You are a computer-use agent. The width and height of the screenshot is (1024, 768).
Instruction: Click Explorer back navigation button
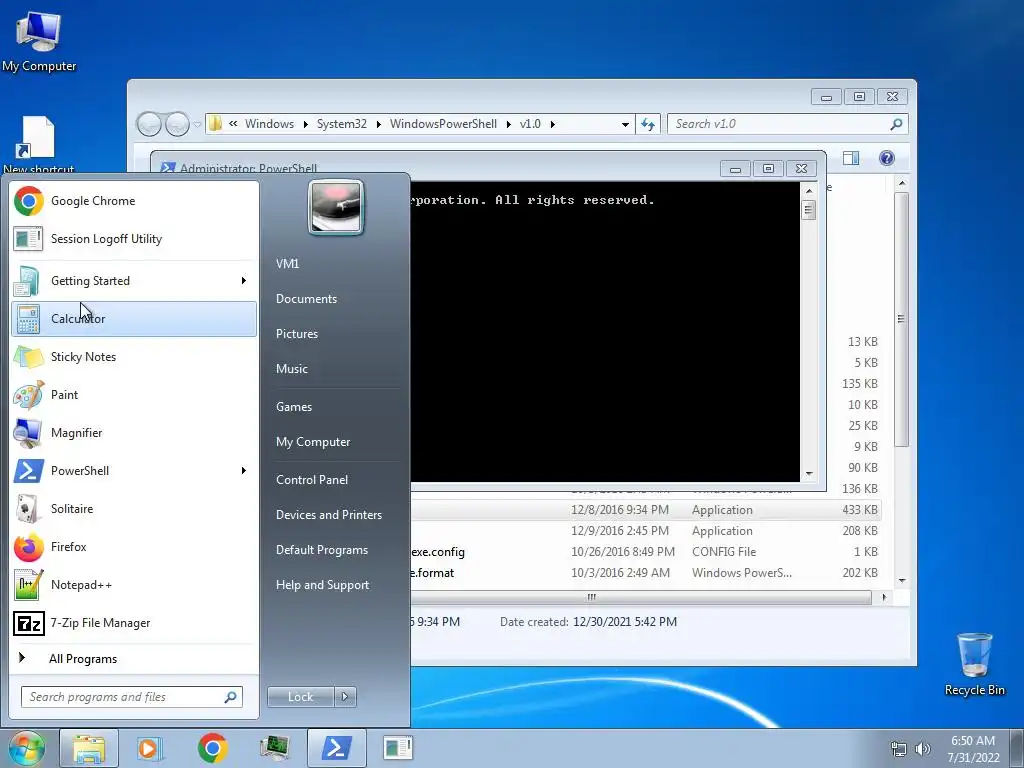click(149, 124)
